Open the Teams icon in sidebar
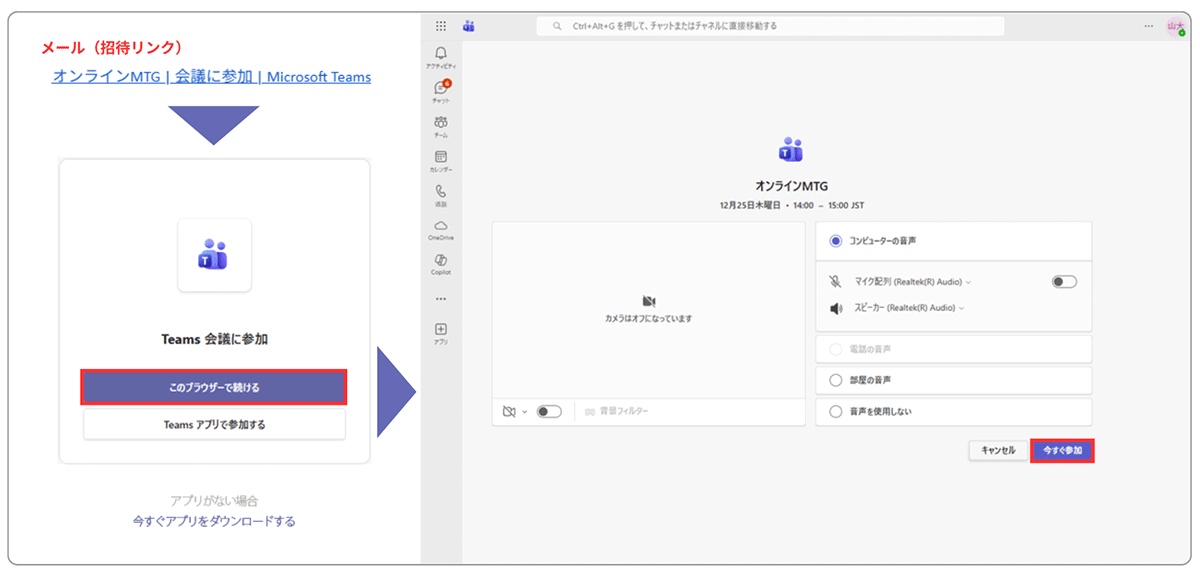 click(x=441, y=123)
